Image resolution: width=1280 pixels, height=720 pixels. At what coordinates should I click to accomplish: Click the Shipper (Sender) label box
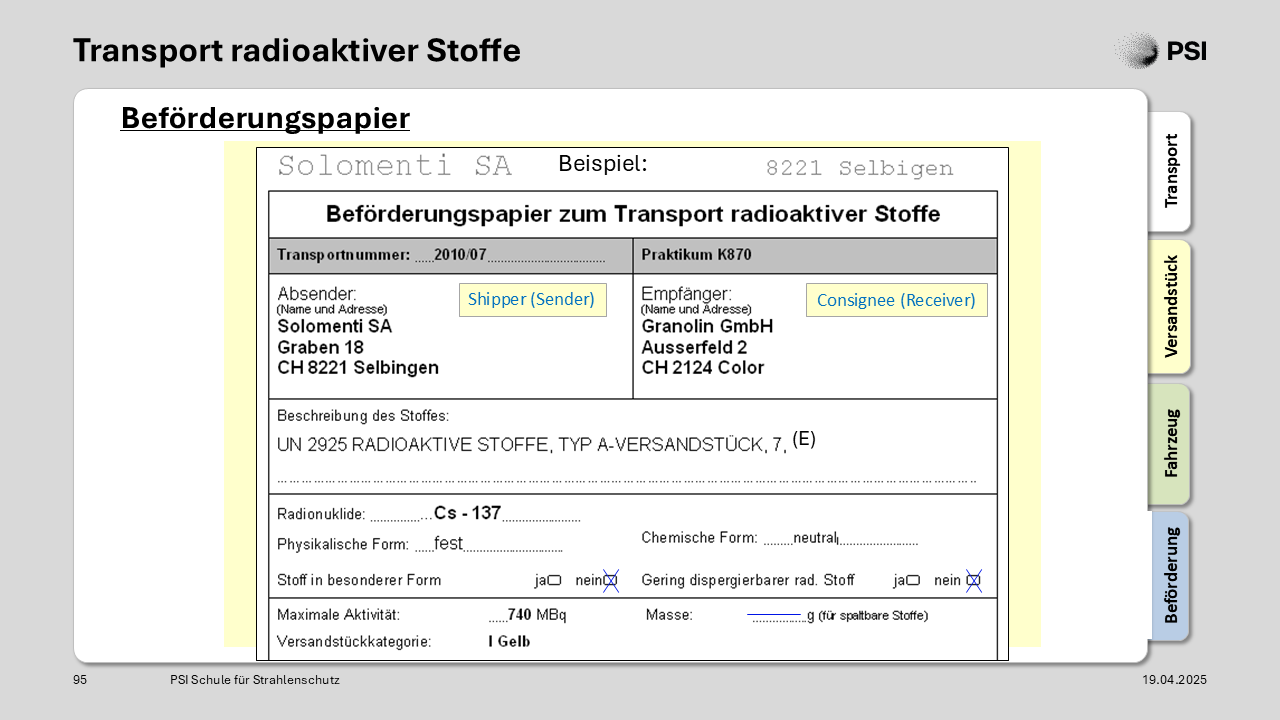pos(533,300)
